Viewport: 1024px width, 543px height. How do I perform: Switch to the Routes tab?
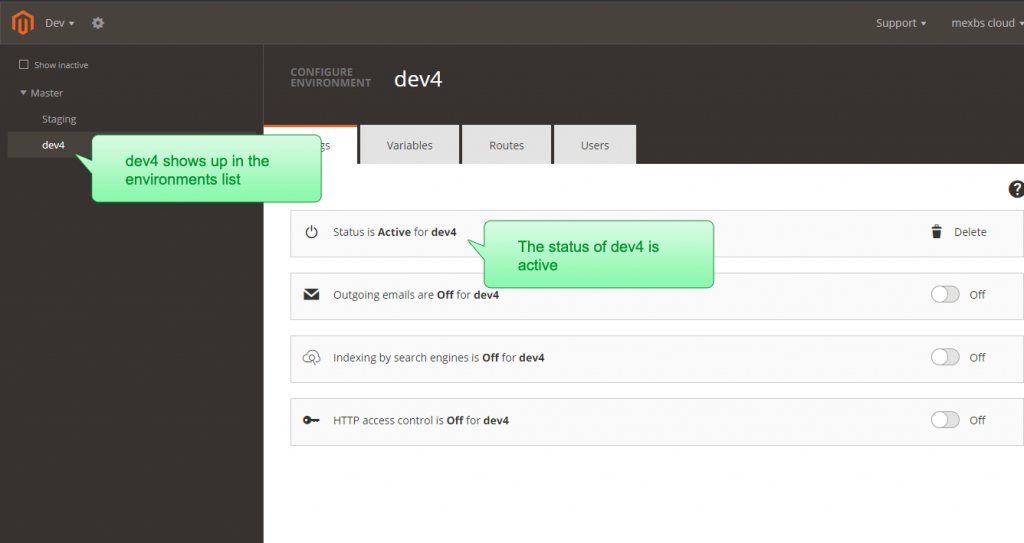(506, 145)
